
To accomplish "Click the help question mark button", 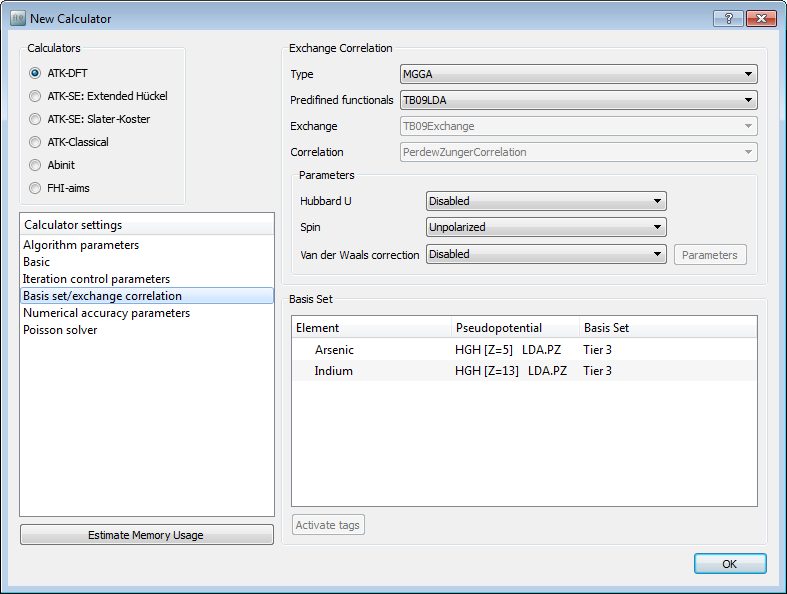I will [728, 19].
